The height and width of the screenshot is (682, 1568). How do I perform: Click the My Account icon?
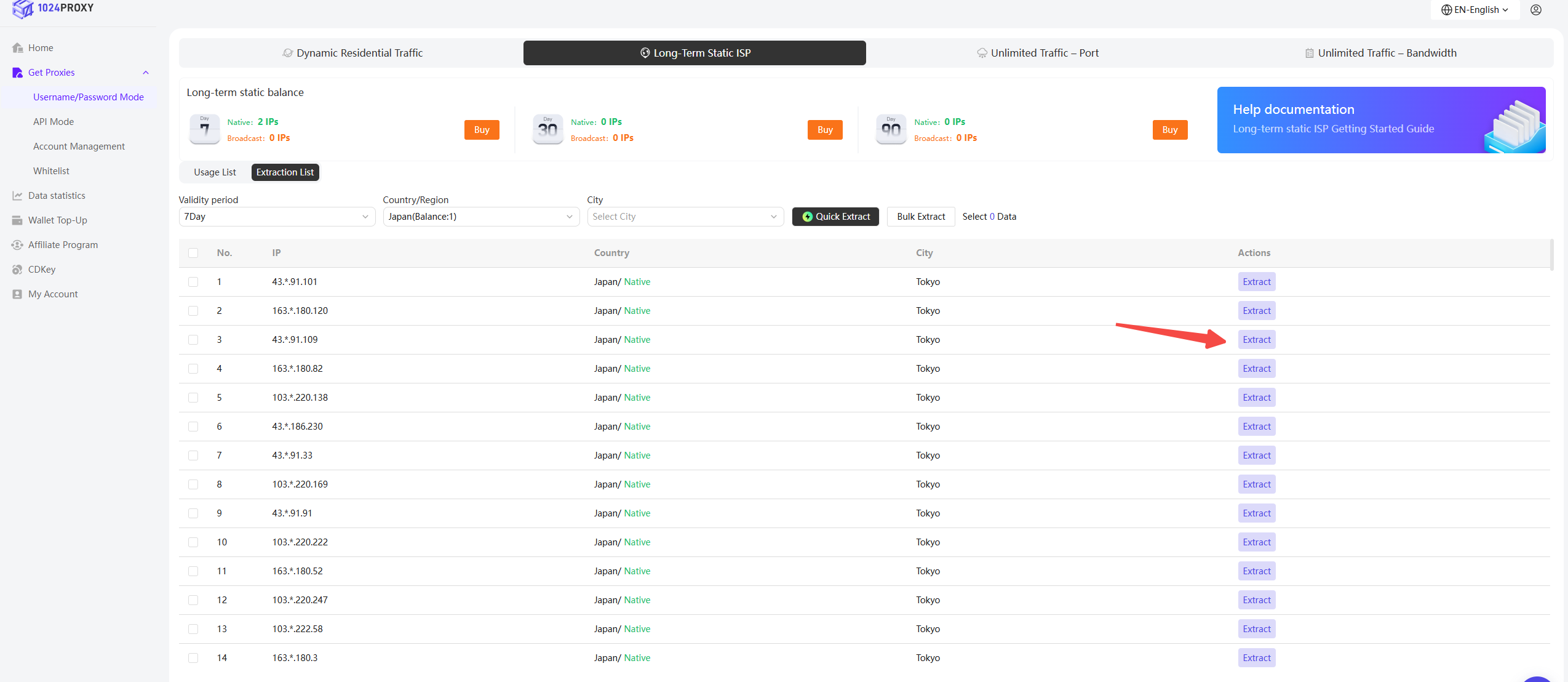[17, 294]
